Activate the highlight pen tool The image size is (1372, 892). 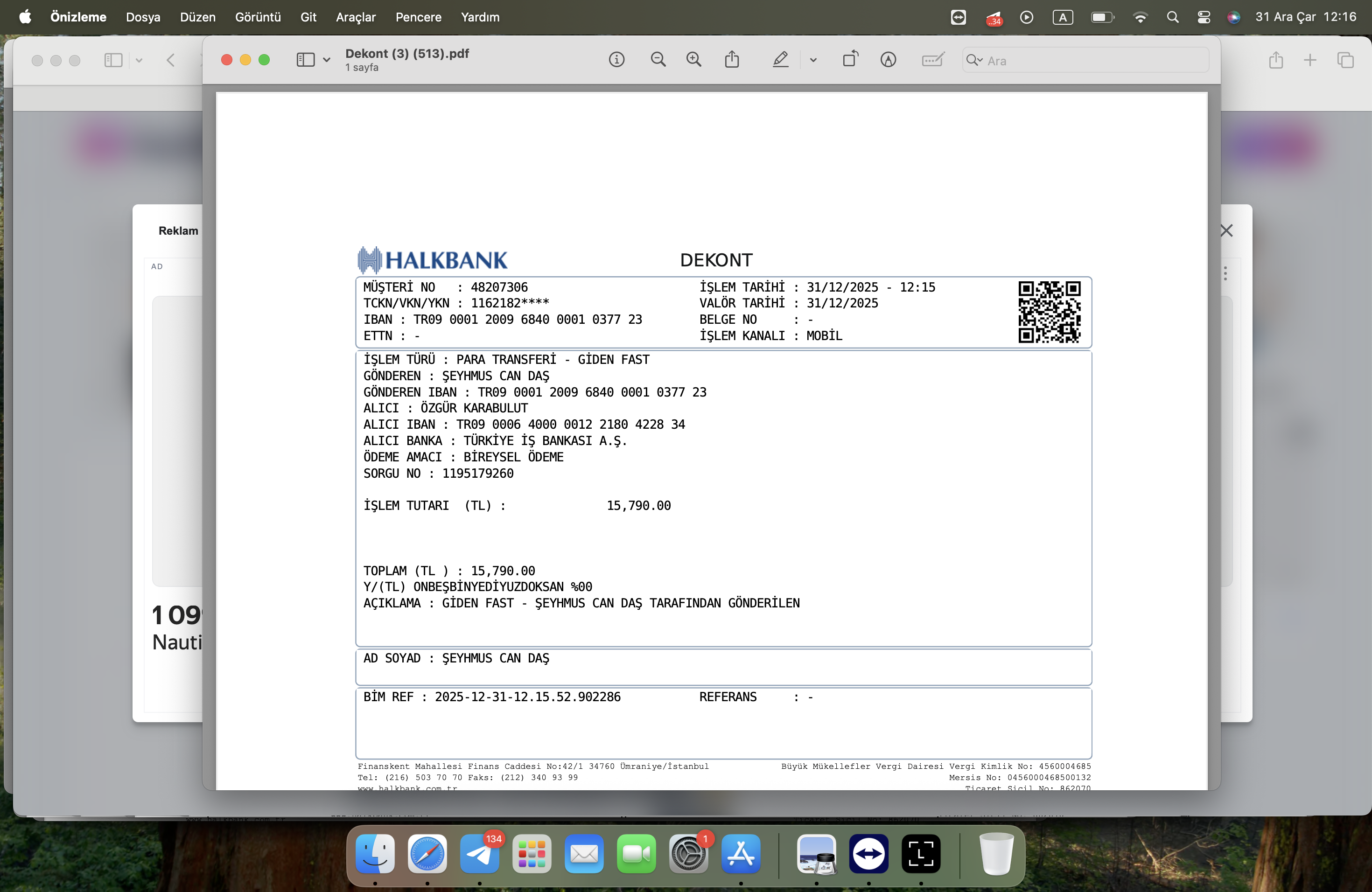[780, 59]
